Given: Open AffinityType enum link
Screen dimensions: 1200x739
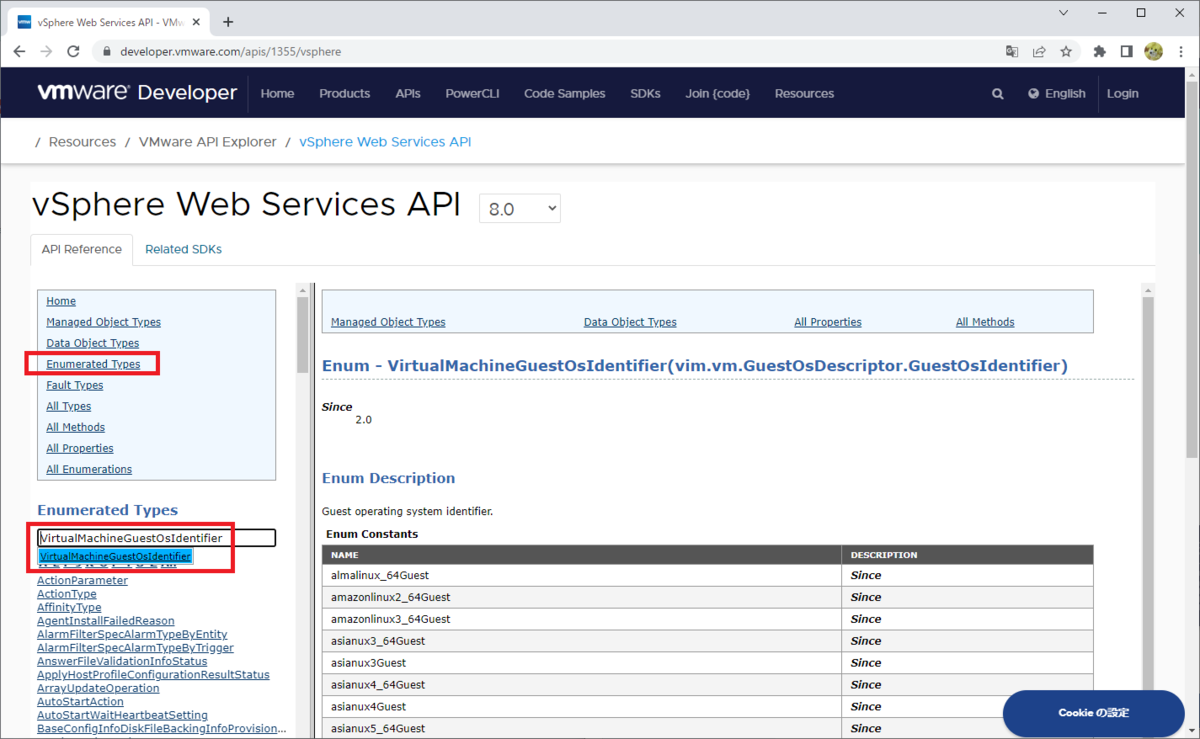Looking at the screenshot, I should (69, 607).
